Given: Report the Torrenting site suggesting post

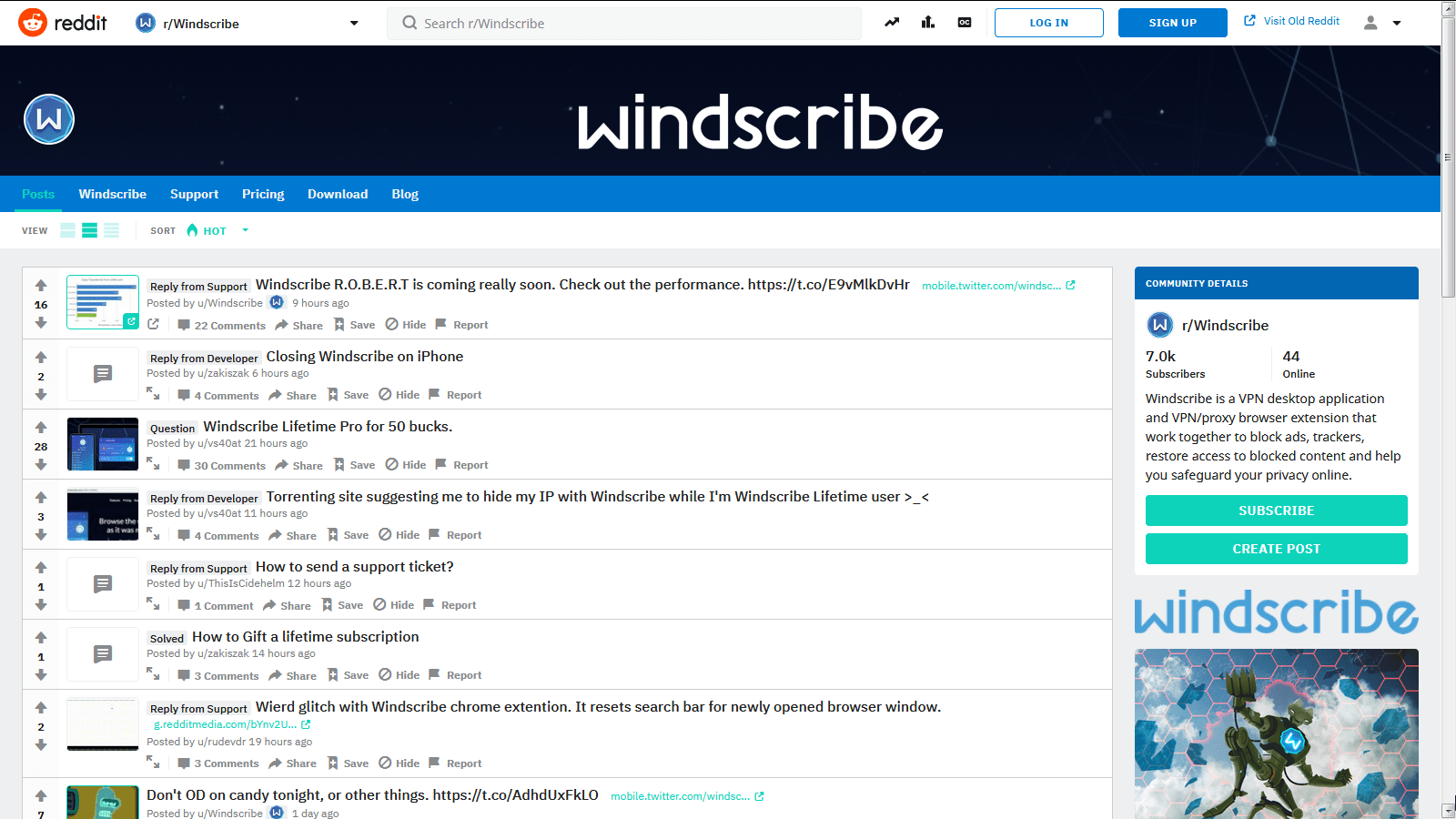Looking at the screenshot, I should [x=455, y=535].
